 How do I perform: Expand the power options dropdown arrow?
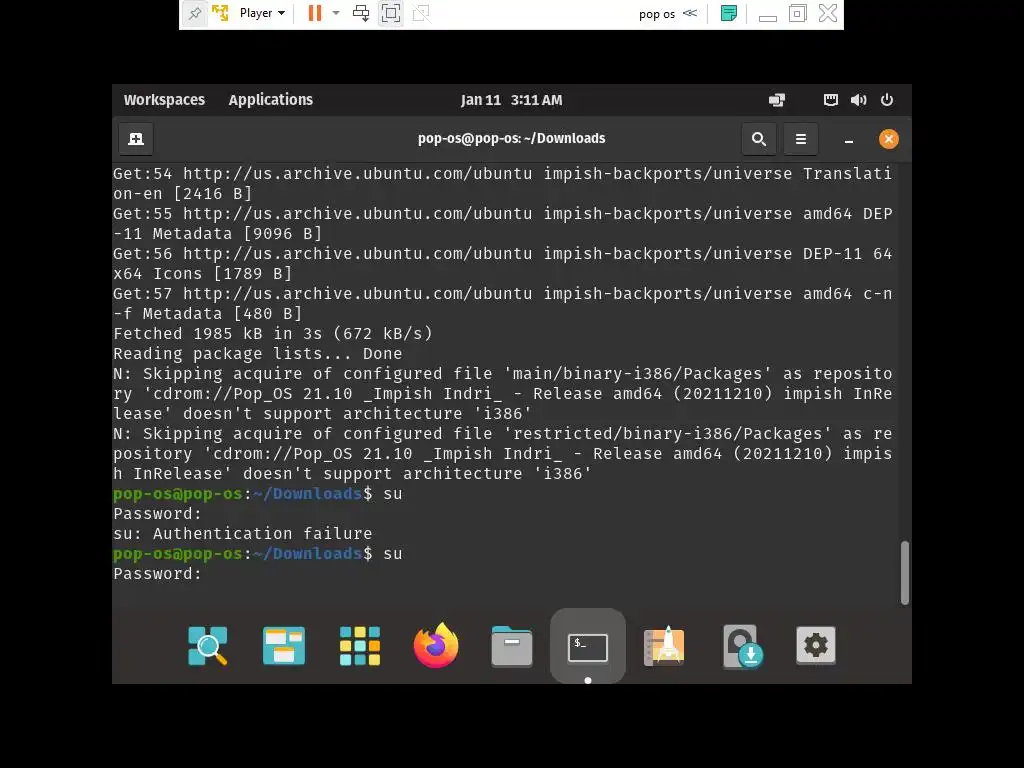click(x=336, y=13)
